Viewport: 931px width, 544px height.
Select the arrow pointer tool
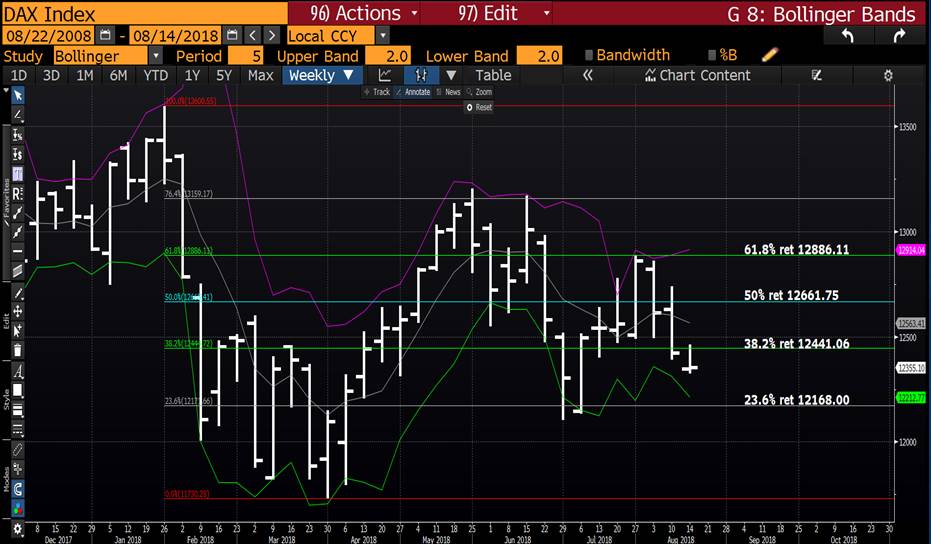pos(18,95)
